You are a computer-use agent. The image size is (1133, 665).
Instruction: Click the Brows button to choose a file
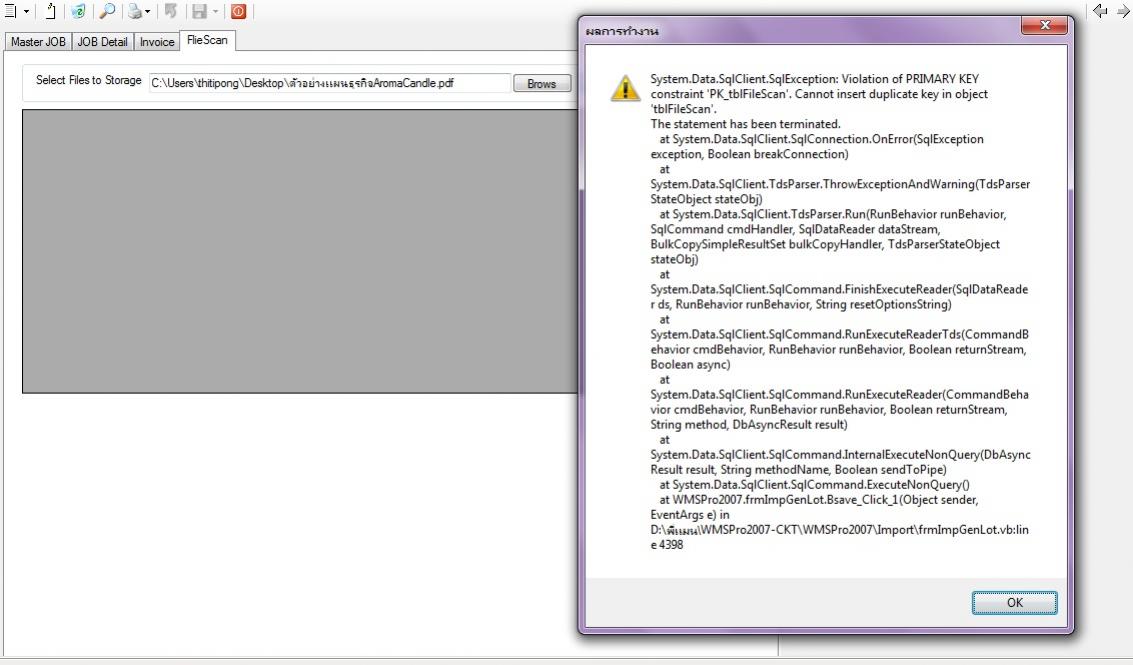click(x=541, y=83)
